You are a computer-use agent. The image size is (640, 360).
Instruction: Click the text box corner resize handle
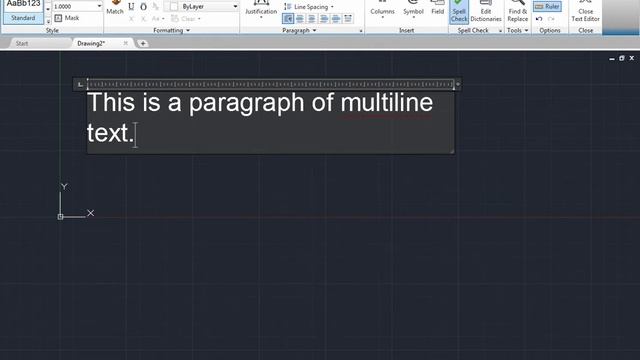(452, 151)
